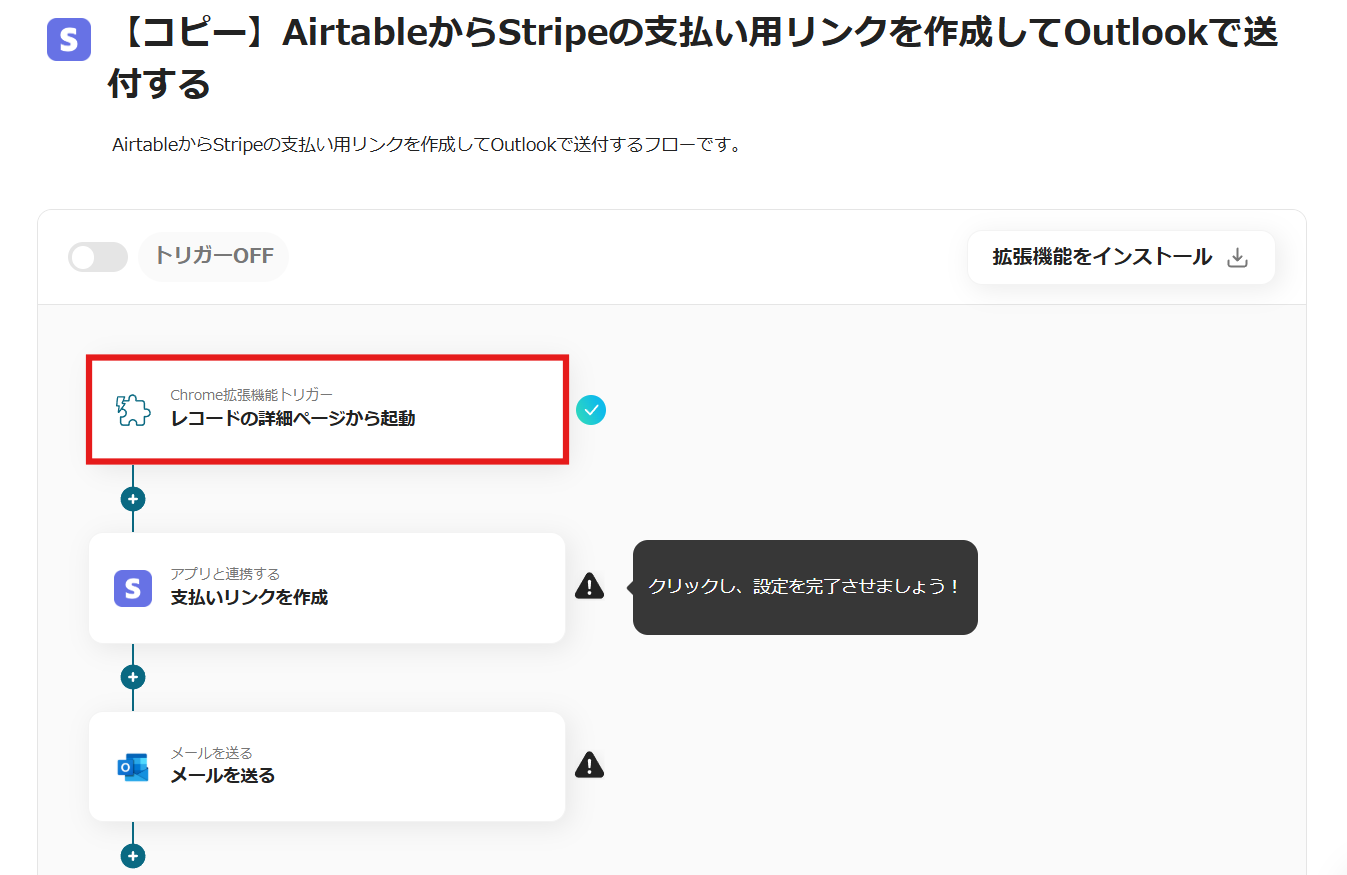Click the 拡張機能をインストール button
The width and height of the screenshot is (1347, 875).
[1121, 257]
